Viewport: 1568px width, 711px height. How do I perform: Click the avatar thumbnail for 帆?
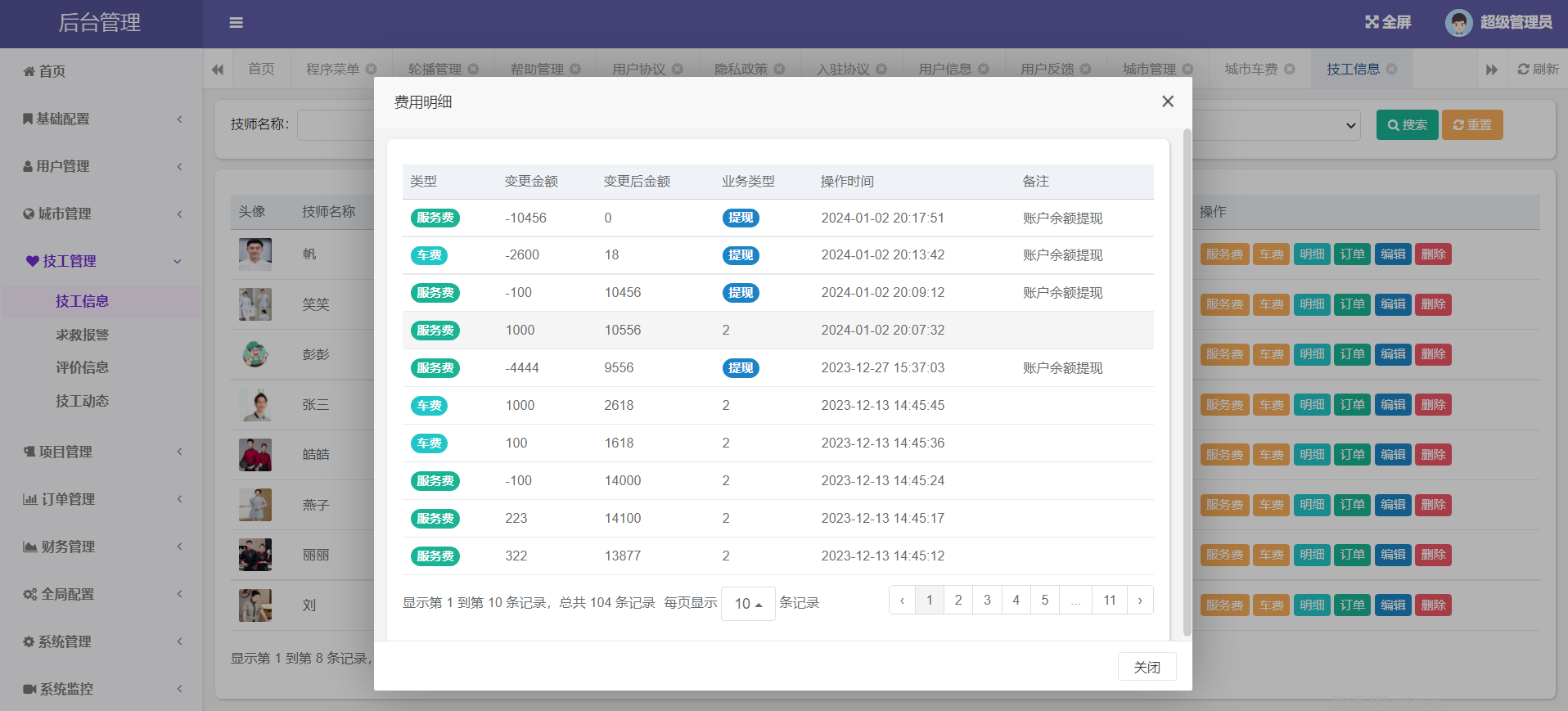tap(255, 254)
